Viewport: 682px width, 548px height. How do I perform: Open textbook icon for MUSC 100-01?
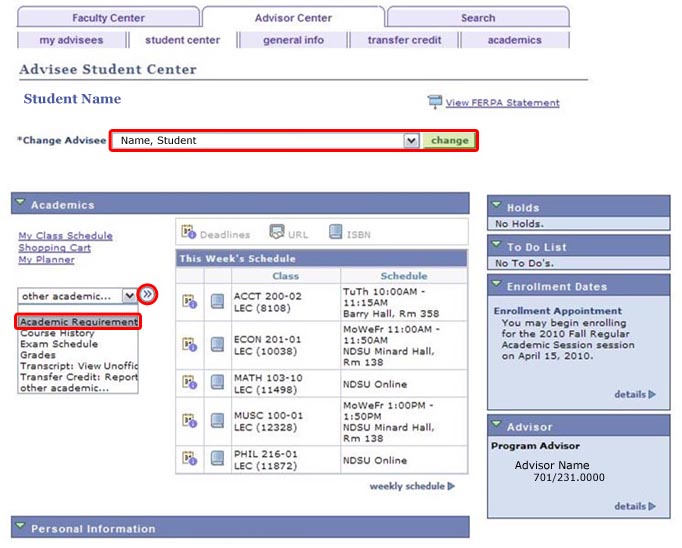click(x=217, y=421)
